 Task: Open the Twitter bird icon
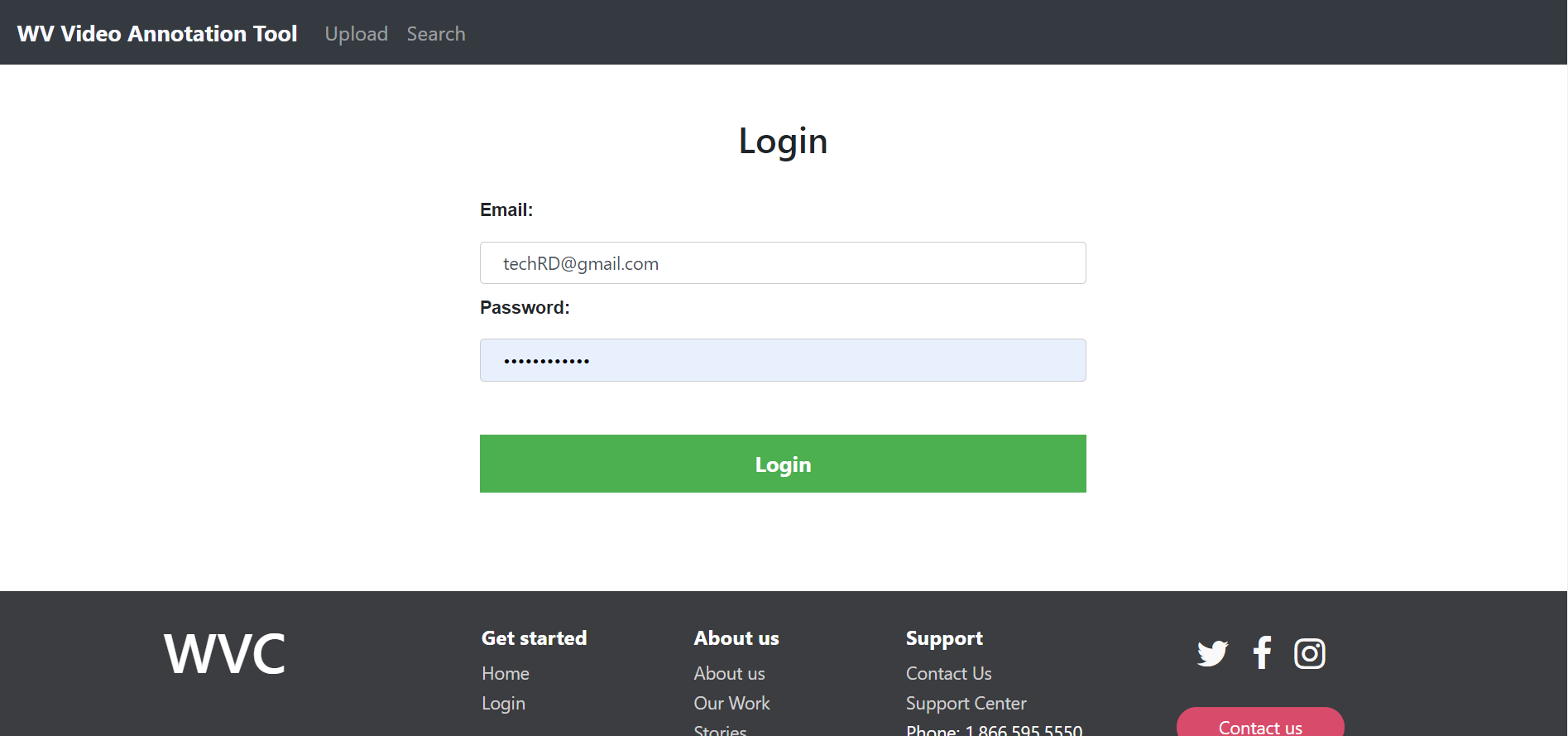click(1212, 653)
